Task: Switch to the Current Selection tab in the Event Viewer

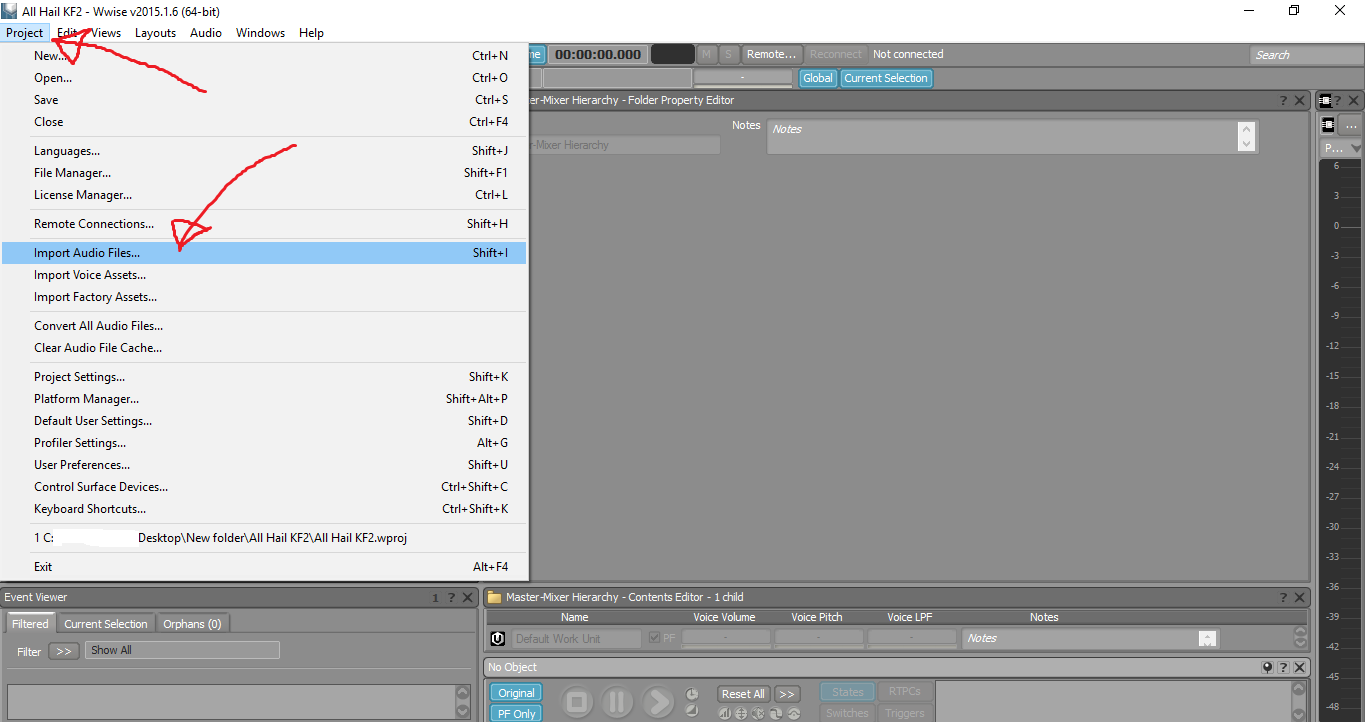Action: coord(106,624)
